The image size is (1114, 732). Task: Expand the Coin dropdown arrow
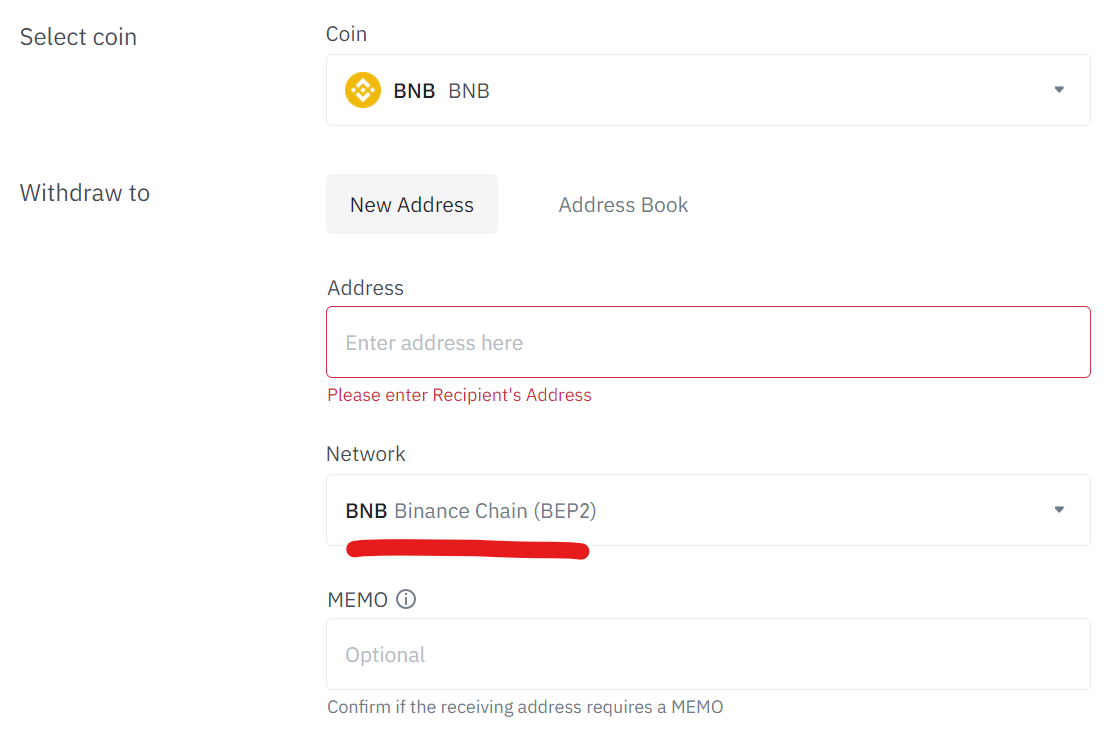[x=1059, y=90]
